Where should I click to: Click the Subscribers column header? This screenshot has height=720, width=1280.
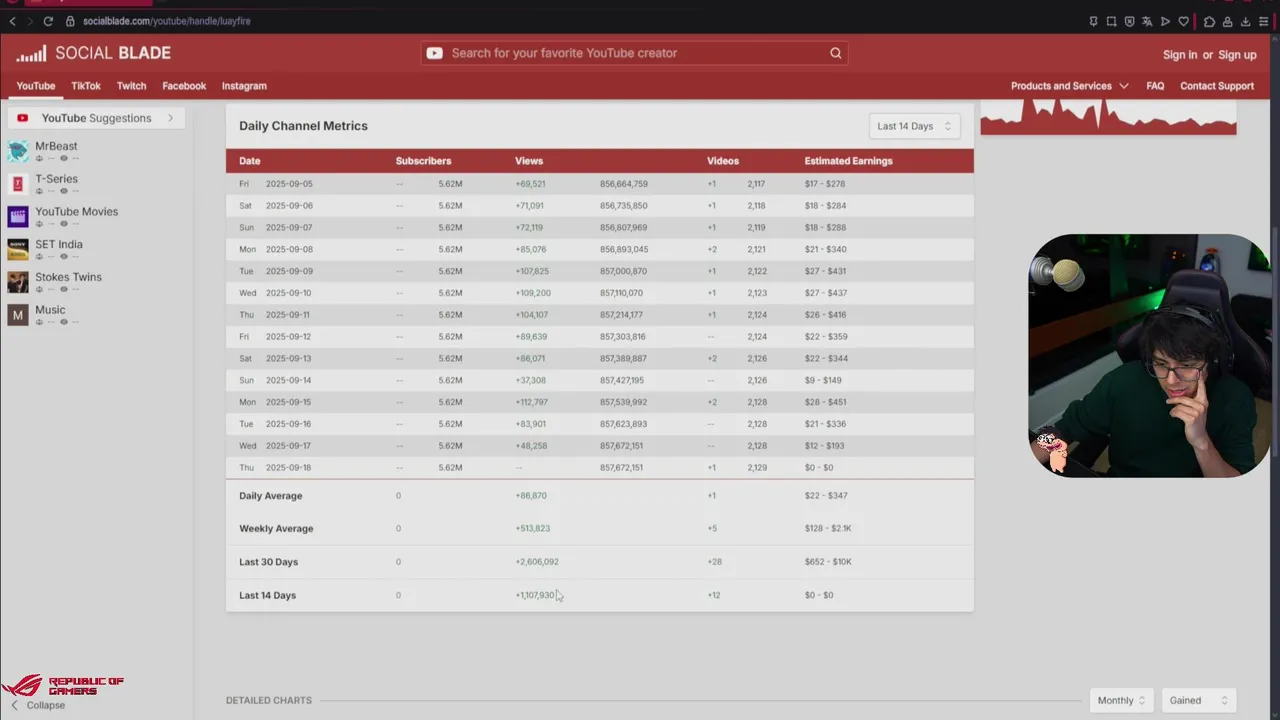[x=423, y=161]
